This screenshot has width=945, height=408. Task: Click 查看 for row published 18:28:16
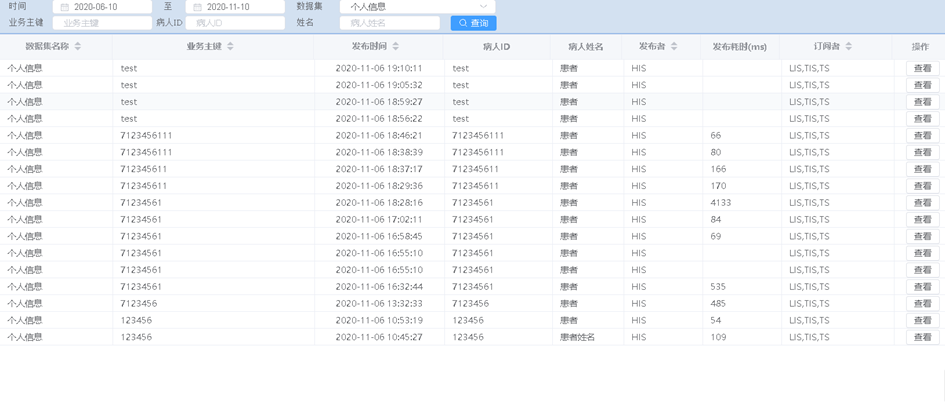click(923, 203)
